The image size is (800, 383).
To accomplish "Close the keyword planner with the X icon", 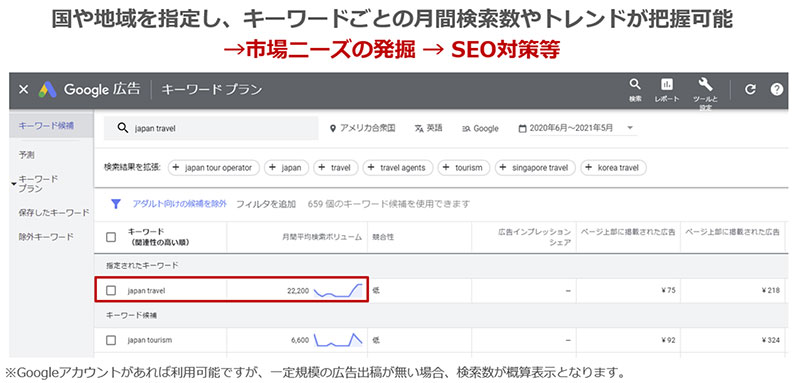I will click(x=23, y=90).
